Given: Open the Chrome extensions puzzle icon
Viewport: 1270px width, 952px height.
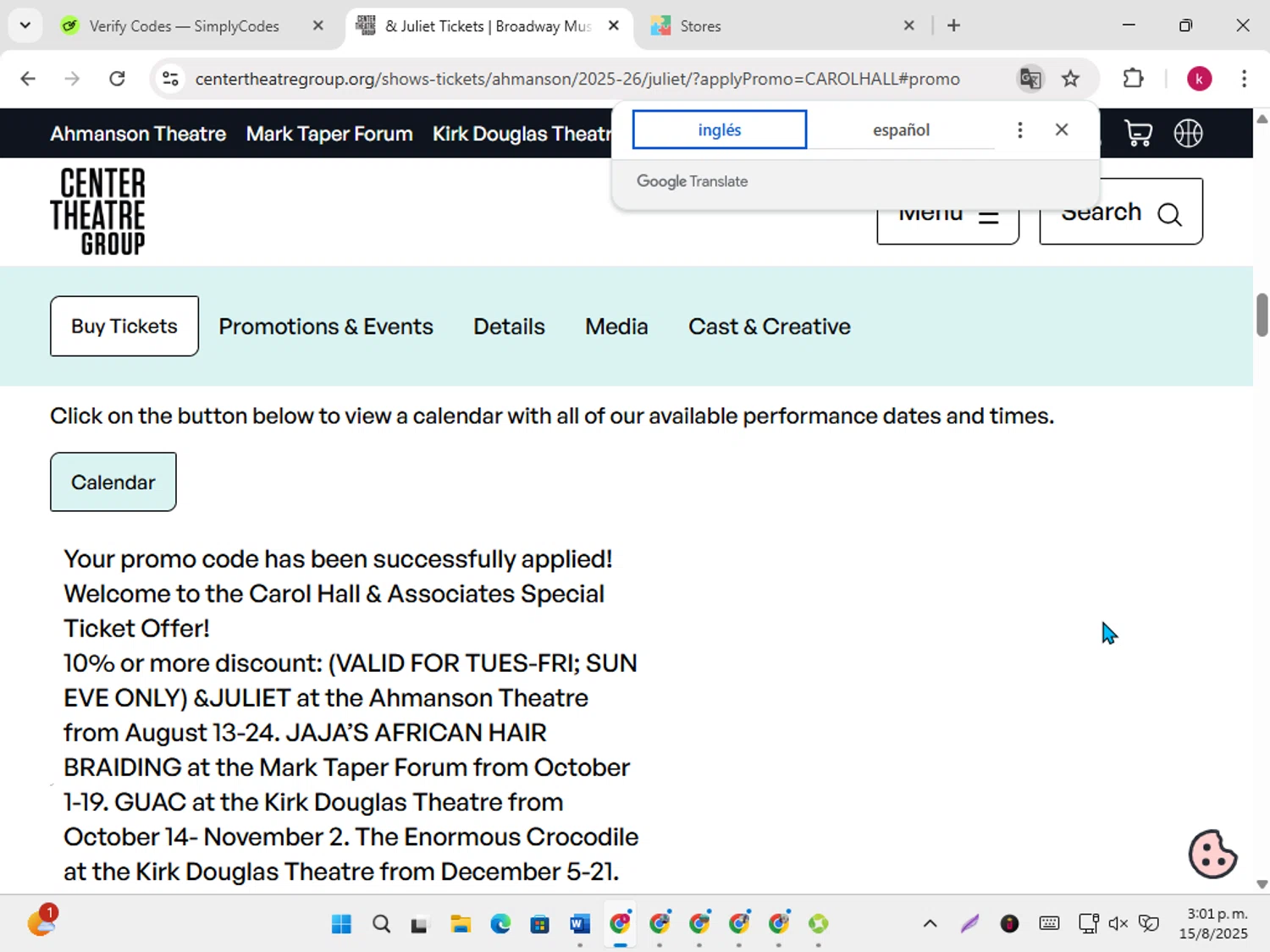Looking at the screenshot, I should coord(1133,79).
